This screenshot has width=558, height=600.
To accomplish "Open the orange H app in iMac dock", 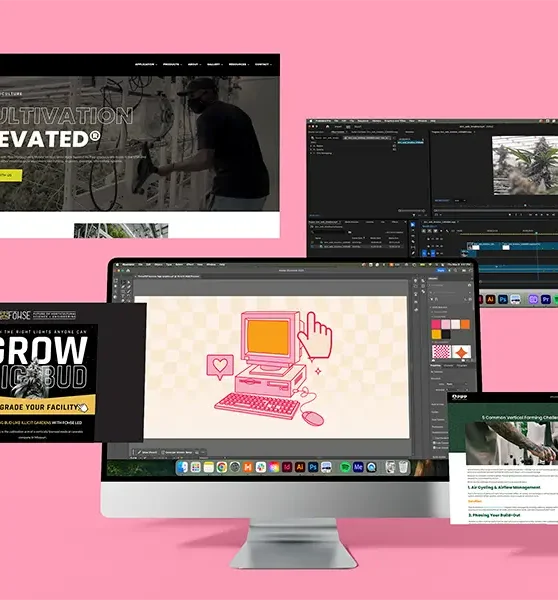I will click(248, 467).
